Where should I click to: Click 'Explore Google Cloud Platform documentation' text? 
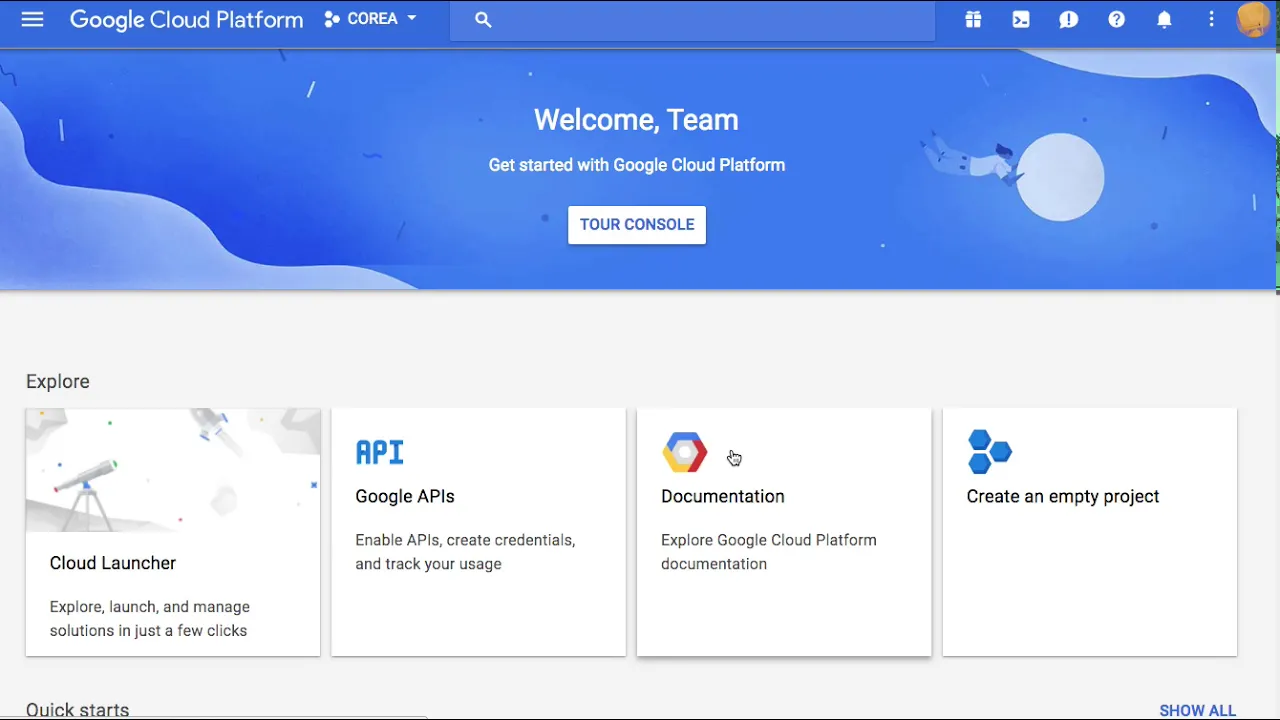(769, 552)
